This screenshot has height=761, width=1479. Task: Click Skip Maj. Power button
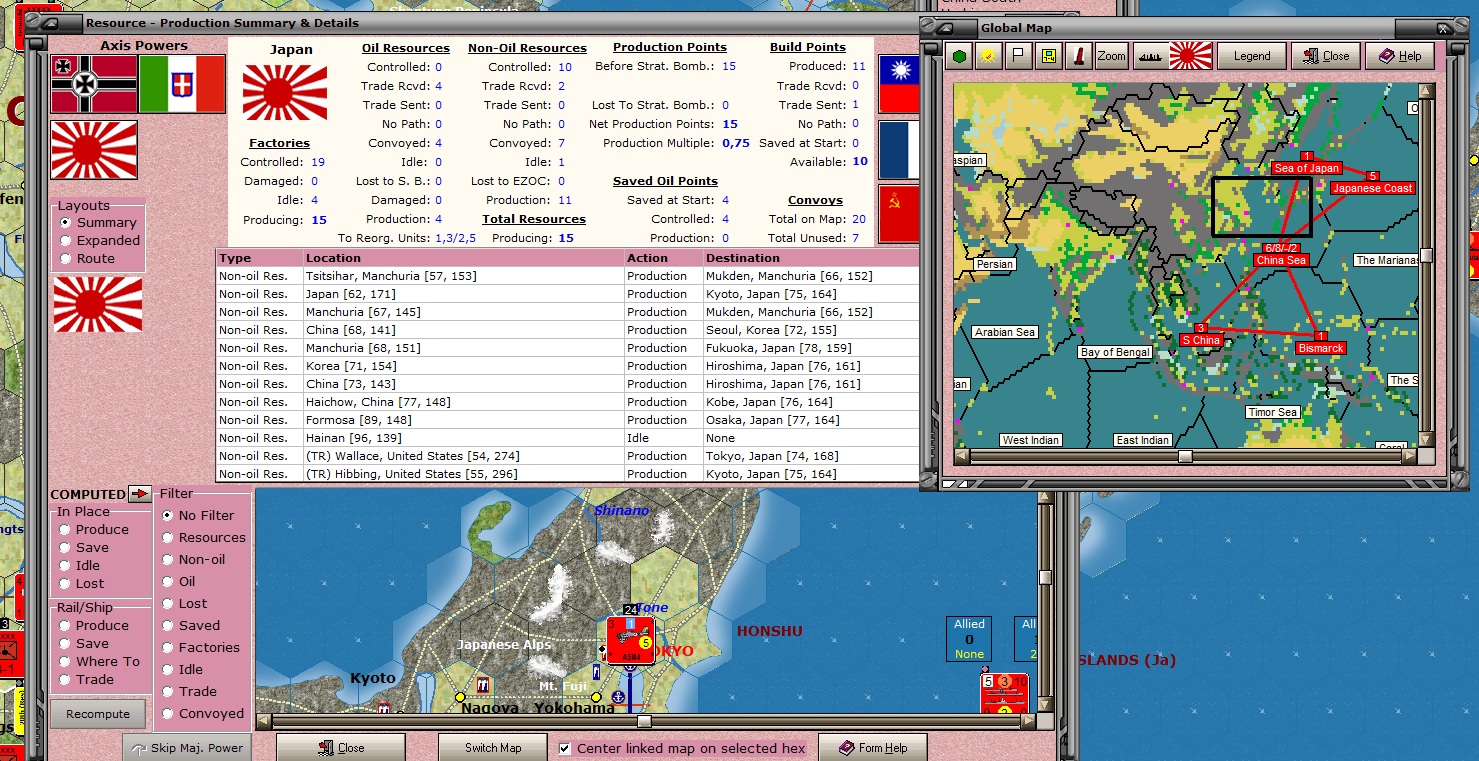[x=187, y=748]
